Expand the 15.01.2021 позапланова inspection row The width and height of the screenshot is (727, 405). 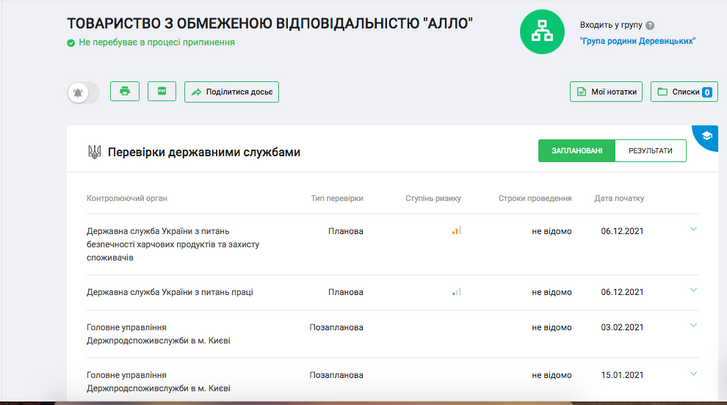[693, 373]
